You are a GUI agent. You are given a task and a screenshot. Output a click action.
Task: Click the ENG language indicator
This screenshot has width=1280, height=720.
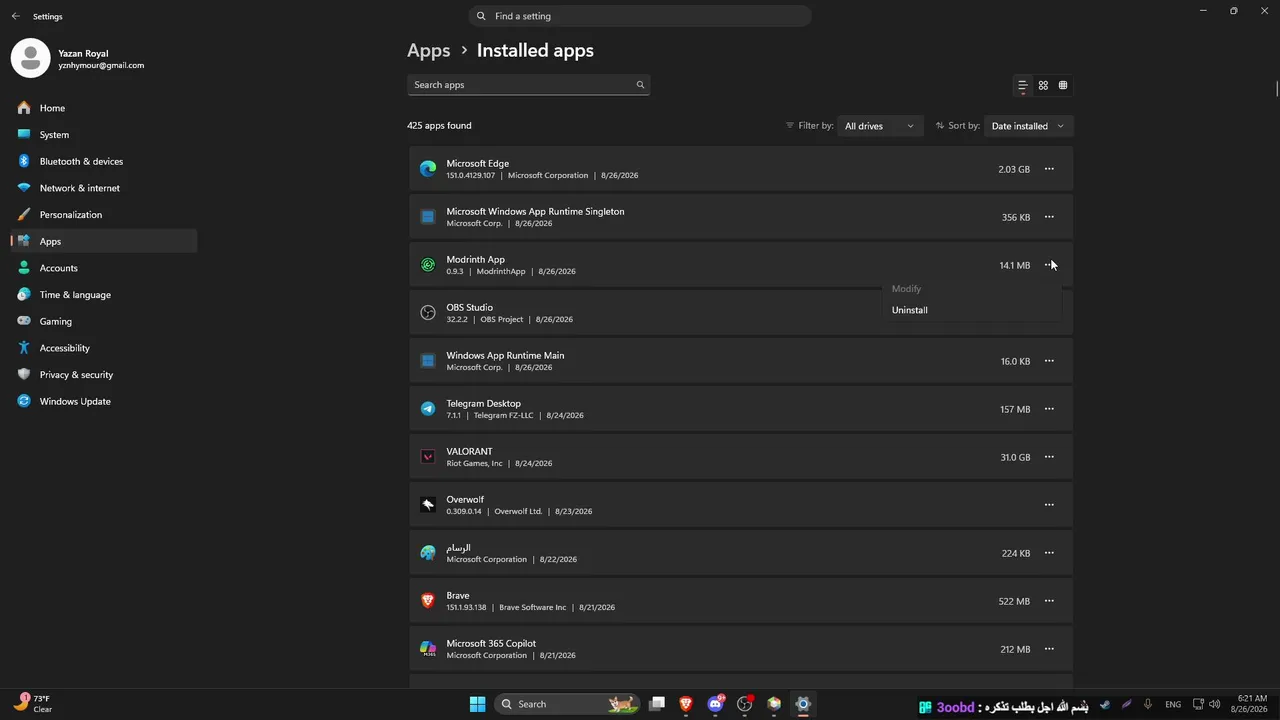[x=1173, y=705]
